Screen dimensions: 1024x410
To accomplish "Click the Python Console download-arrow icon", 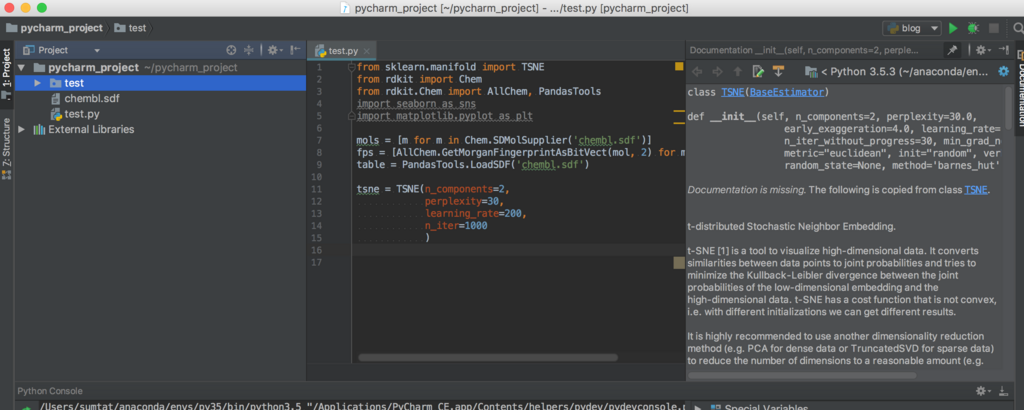I will pos(1003,391).
